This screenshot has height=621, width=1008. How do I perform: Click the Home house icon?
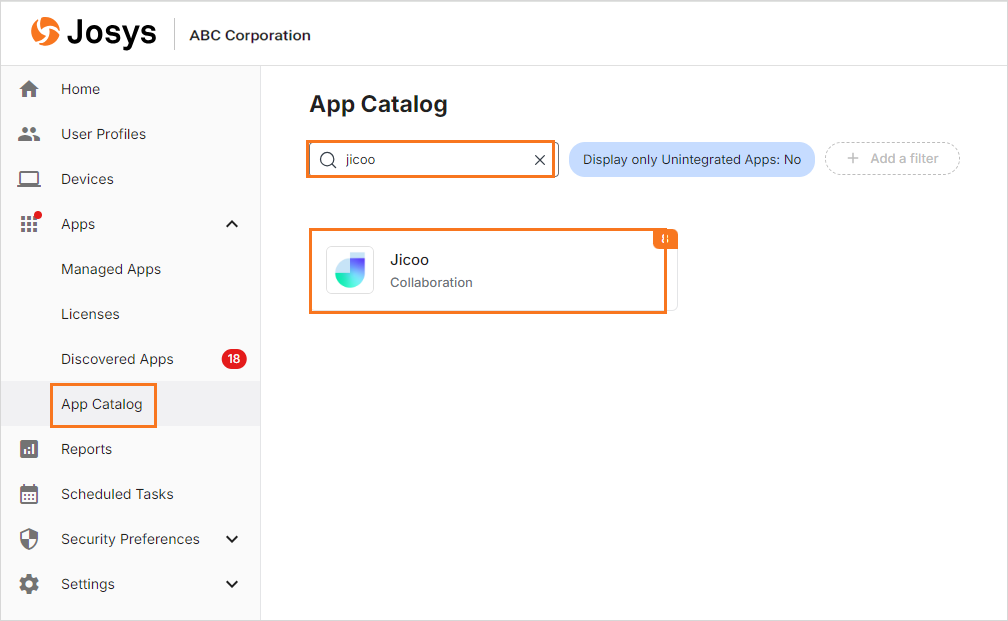[x=29, y=89]
